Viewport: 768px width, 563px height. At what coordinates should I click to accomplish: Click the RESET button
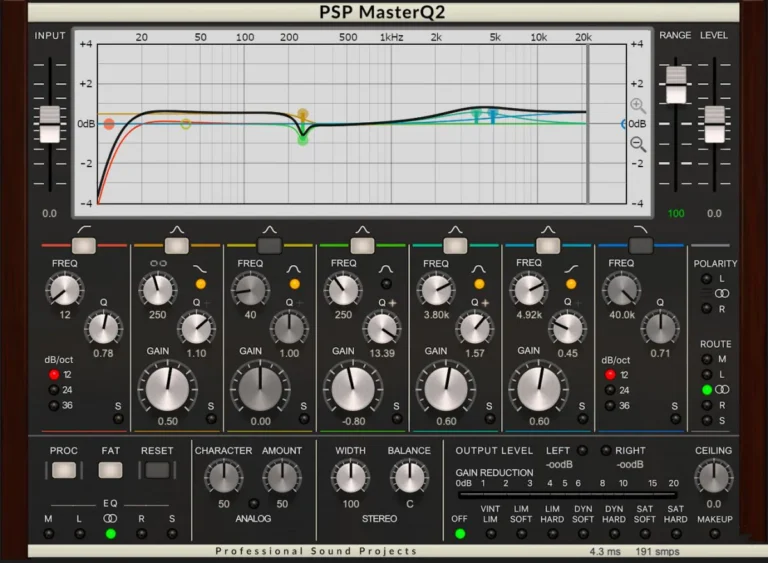tap(157, 470)
